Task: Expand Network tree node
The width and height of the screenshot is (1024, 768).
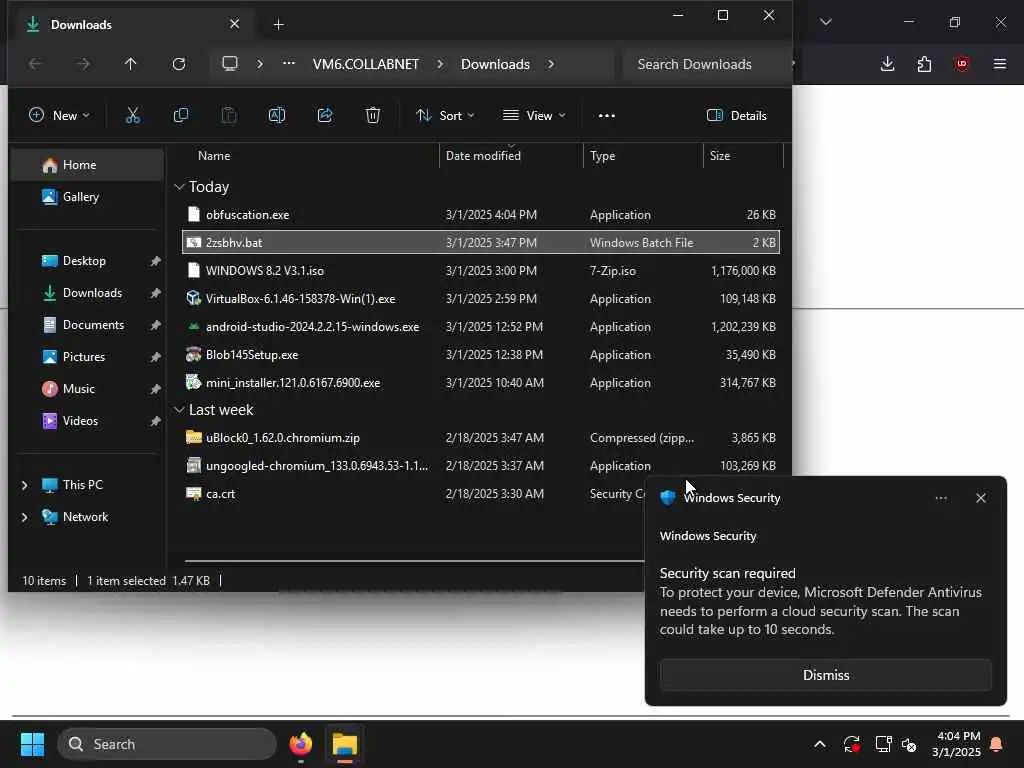Action: pyautogui.click(x=25, y=517)
